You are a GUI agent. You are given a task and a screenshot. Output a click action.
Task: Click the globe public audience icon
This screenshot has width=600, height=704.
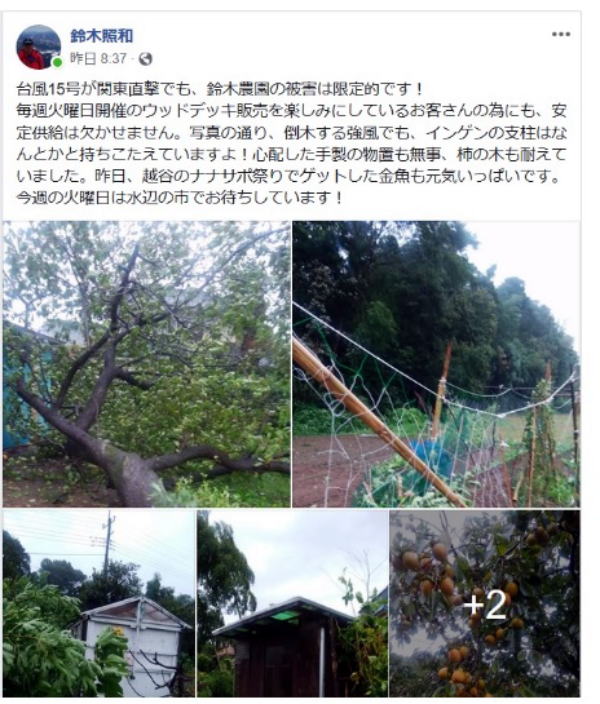pos(145,59)
